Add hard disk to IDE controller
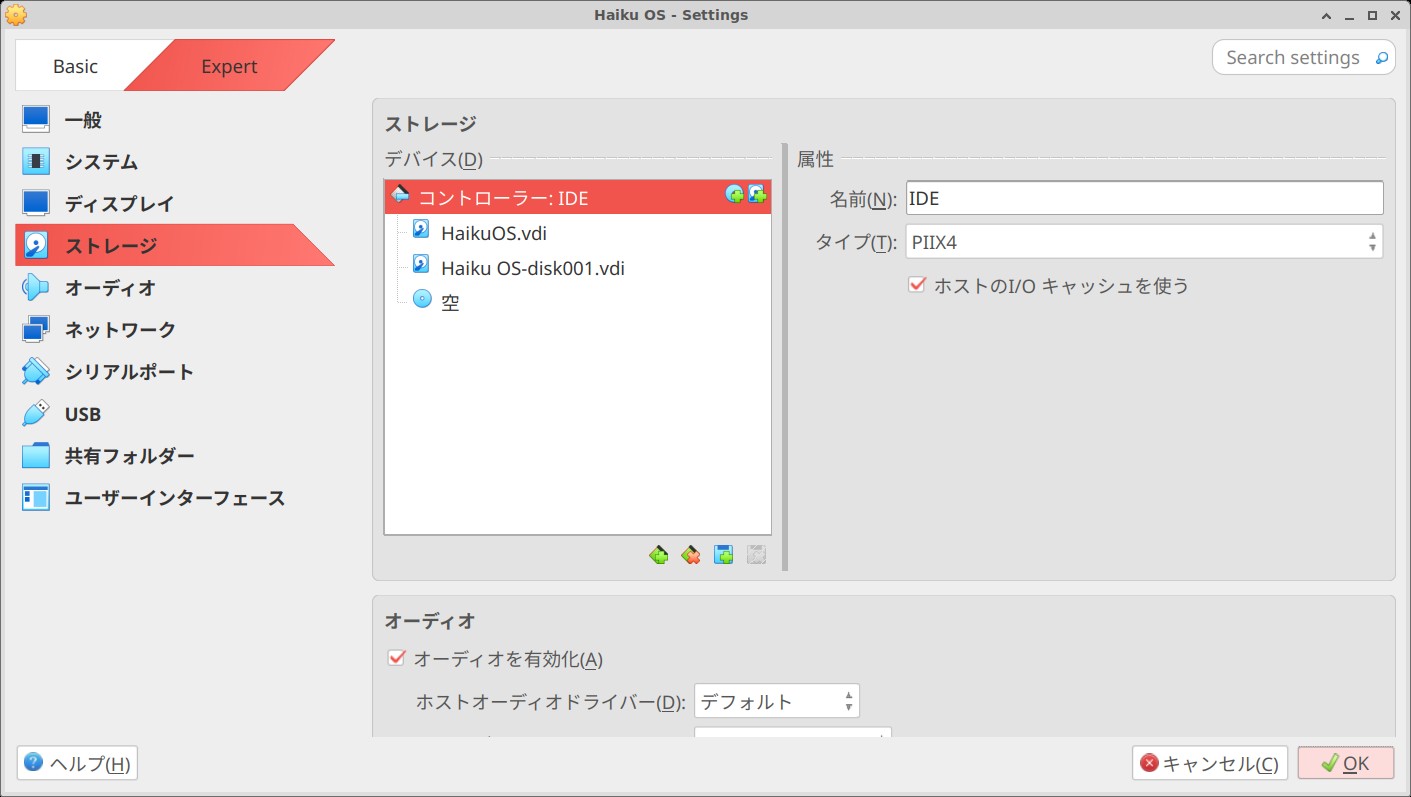 point(757,195)
